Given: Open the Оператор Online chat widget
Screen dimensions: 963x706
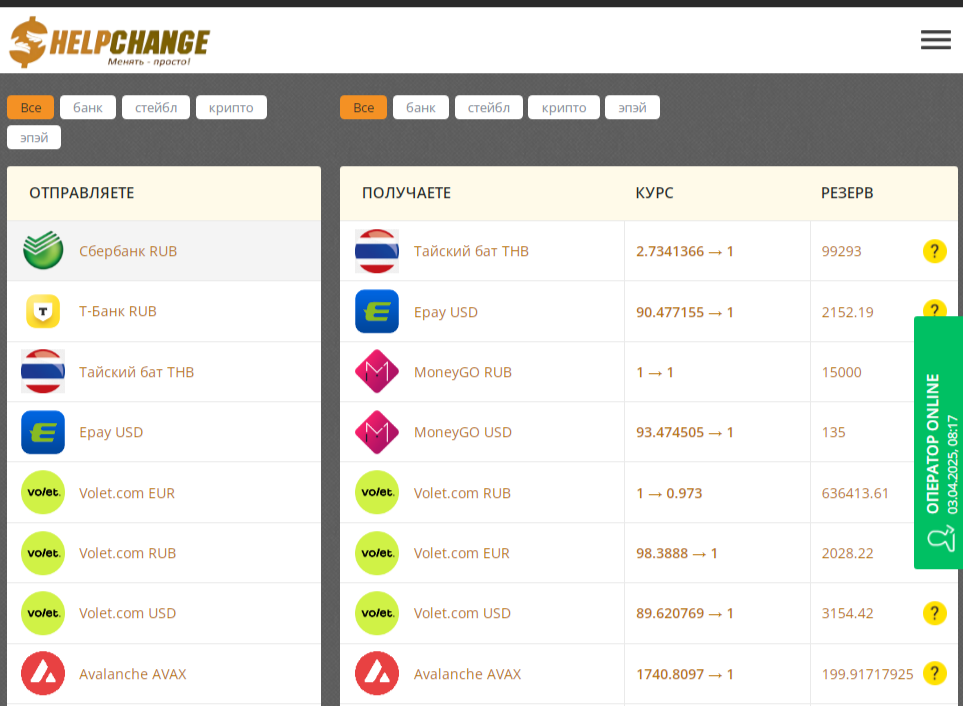Looking at the screenshot, I should coord(938,443).
